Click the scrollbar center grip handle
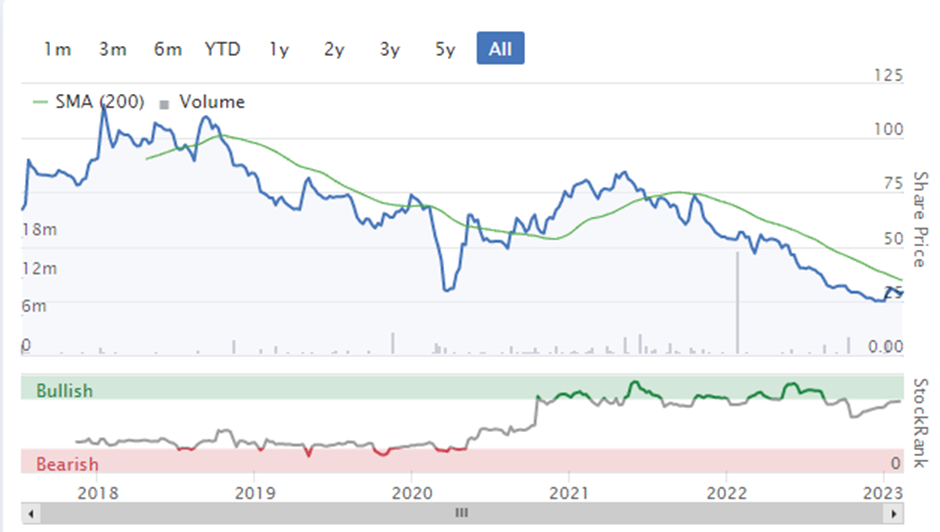Image resolution: width=940 pixels, height=532 pixels. tap(462, 513)
